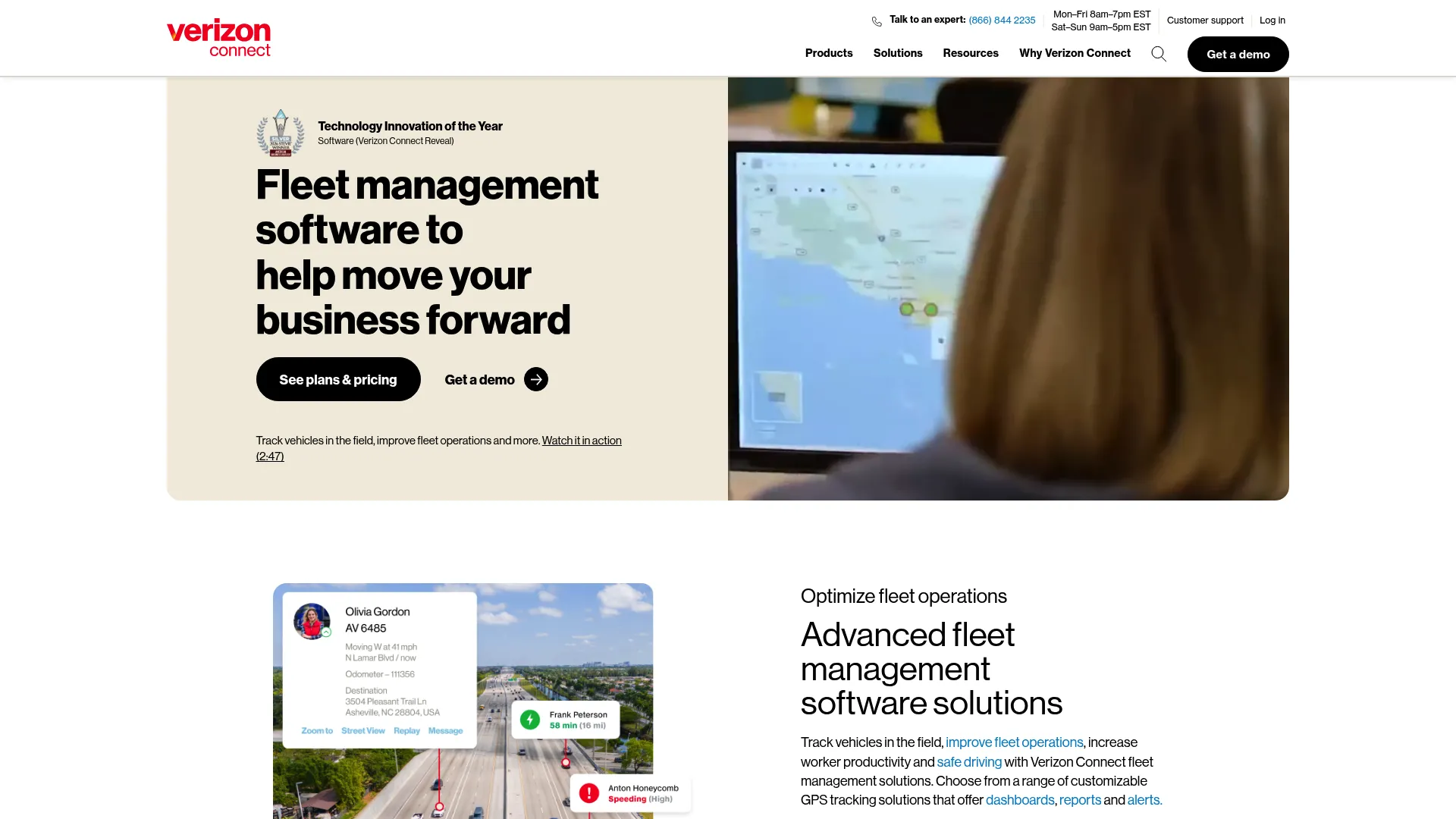Click Olivia Gordon's profile avatar
This screenshot has width=1456, height=819.
click(312, 621)
